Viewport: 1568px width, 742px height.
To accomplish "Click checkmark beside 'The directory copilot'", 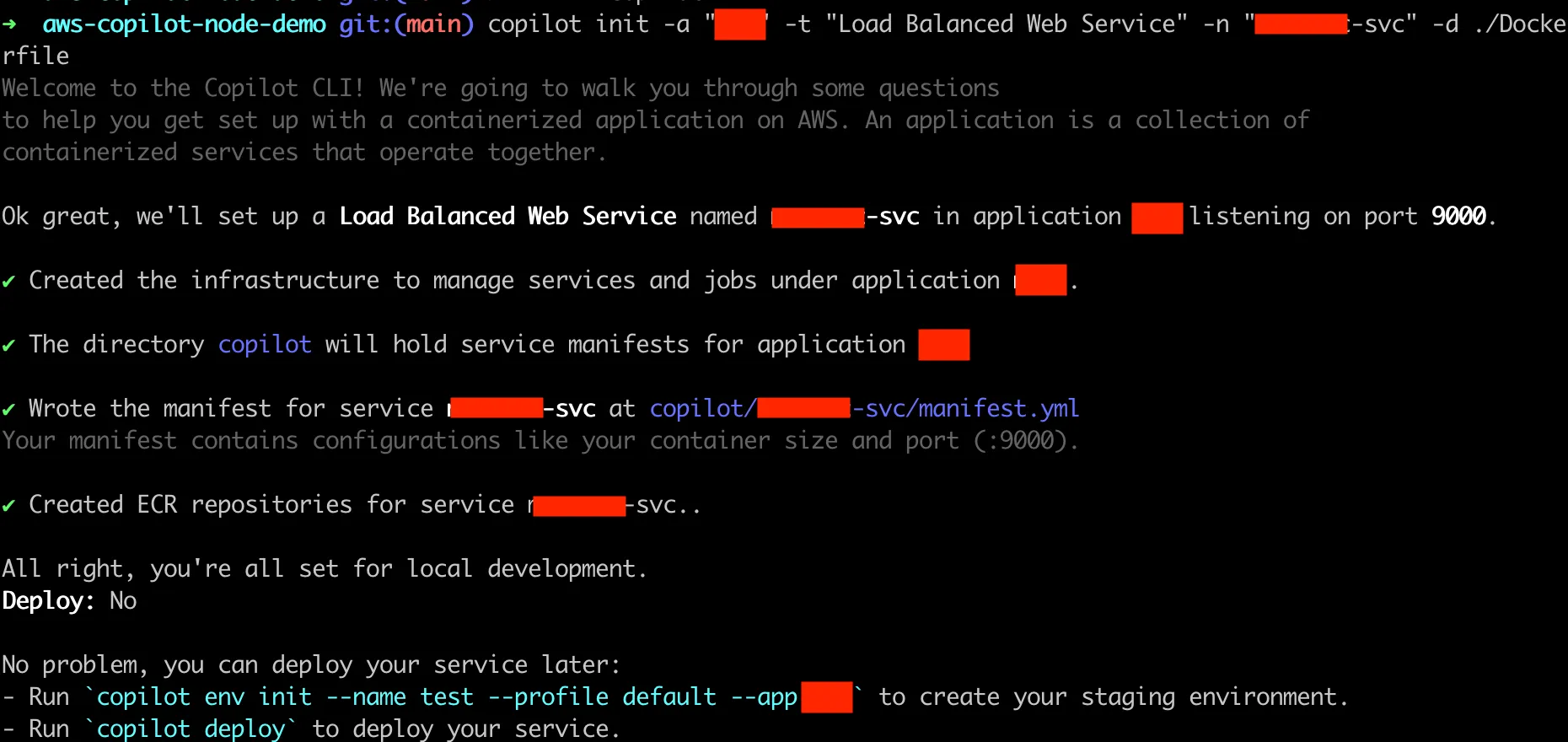I will click(8, 345).
